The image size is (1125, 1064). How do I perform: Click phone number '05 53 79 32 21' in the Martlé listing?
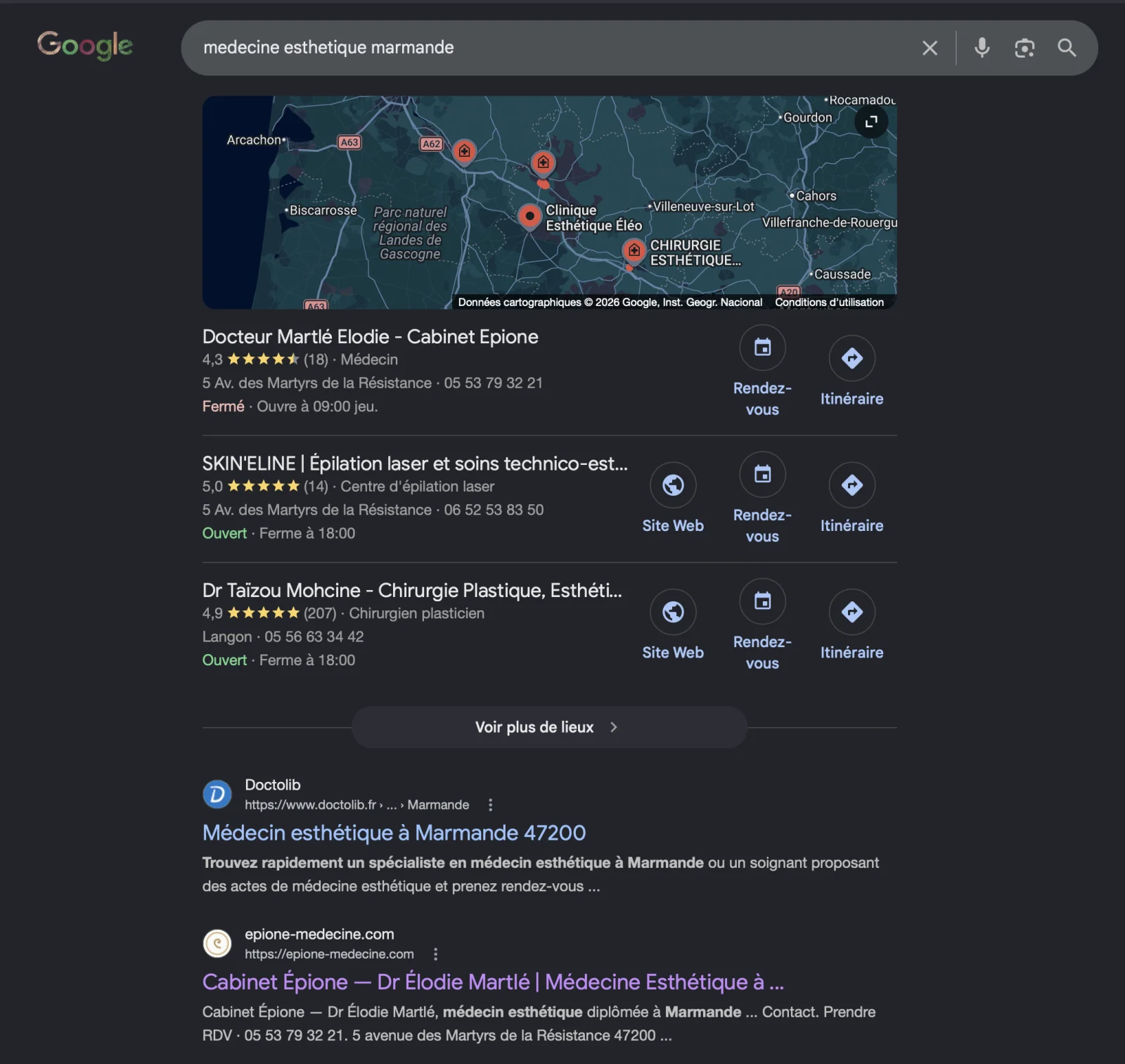(493, 383)
